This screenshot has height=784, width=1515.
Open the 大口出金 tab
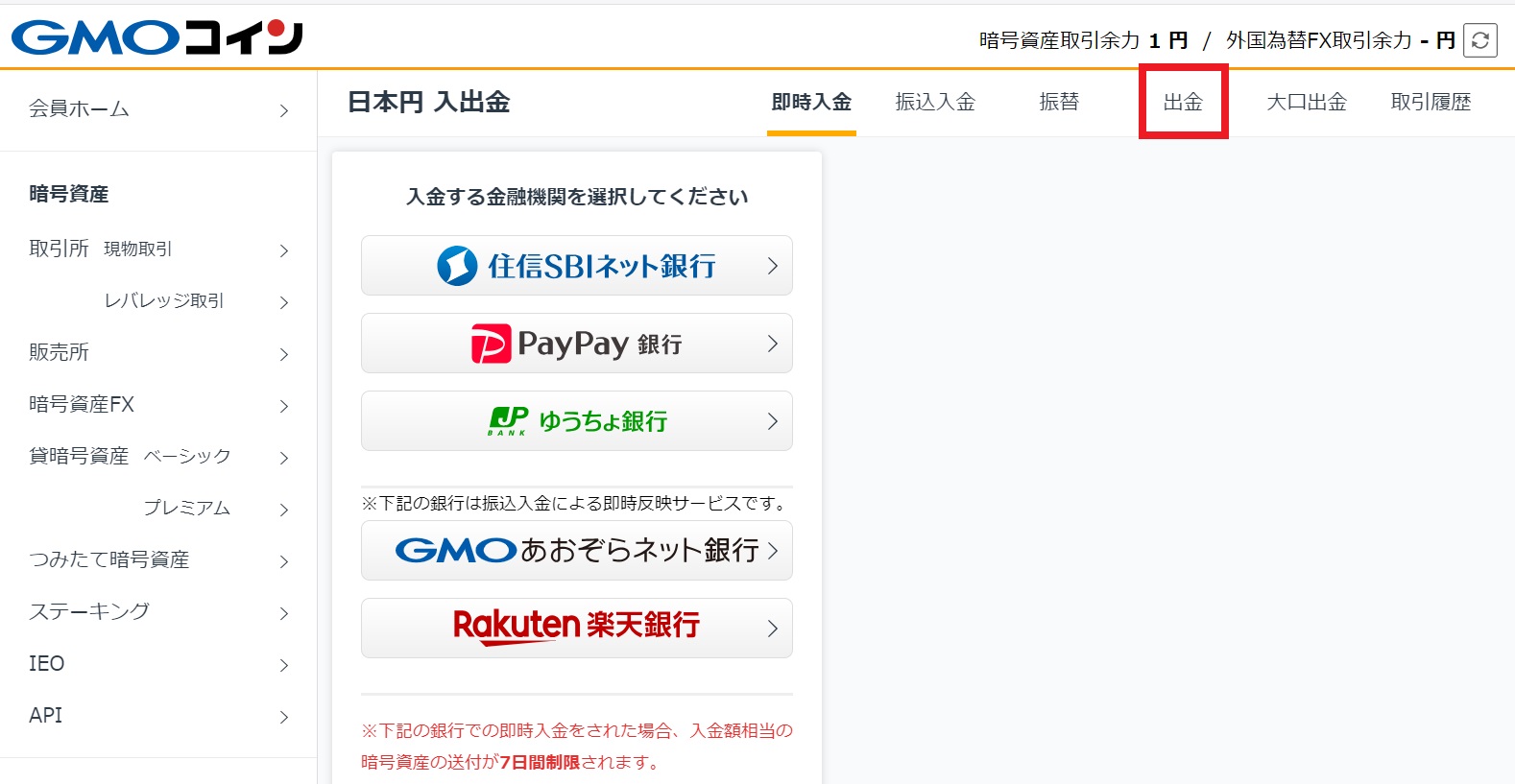coord(1307,102)
